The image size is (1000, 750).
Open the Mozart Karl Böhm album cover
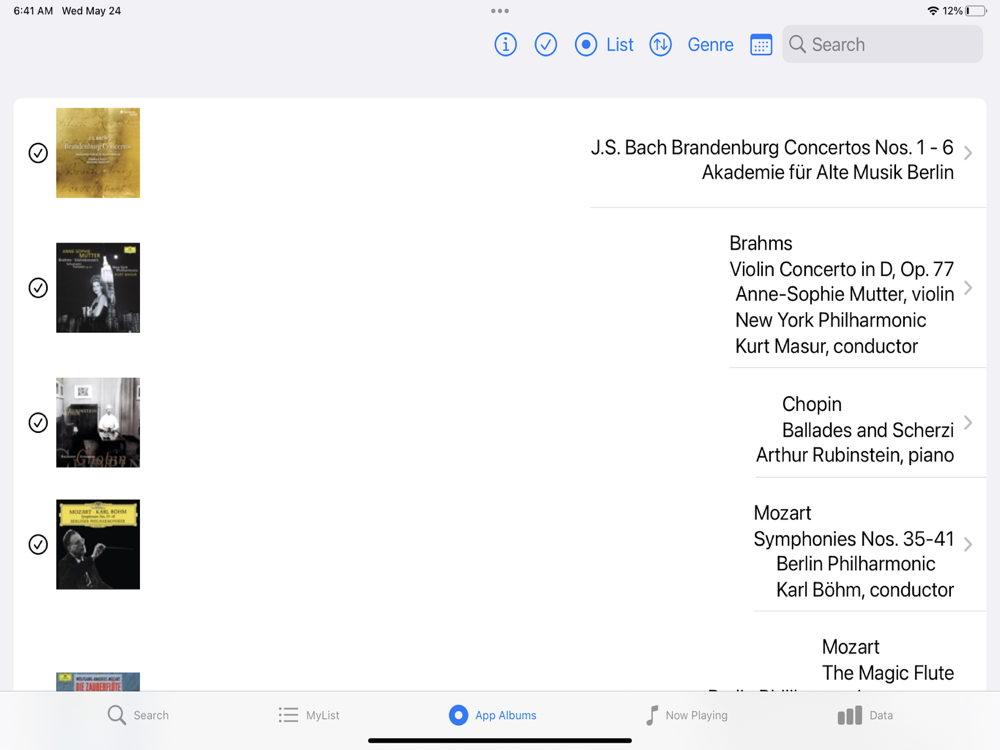coord(98,545)
